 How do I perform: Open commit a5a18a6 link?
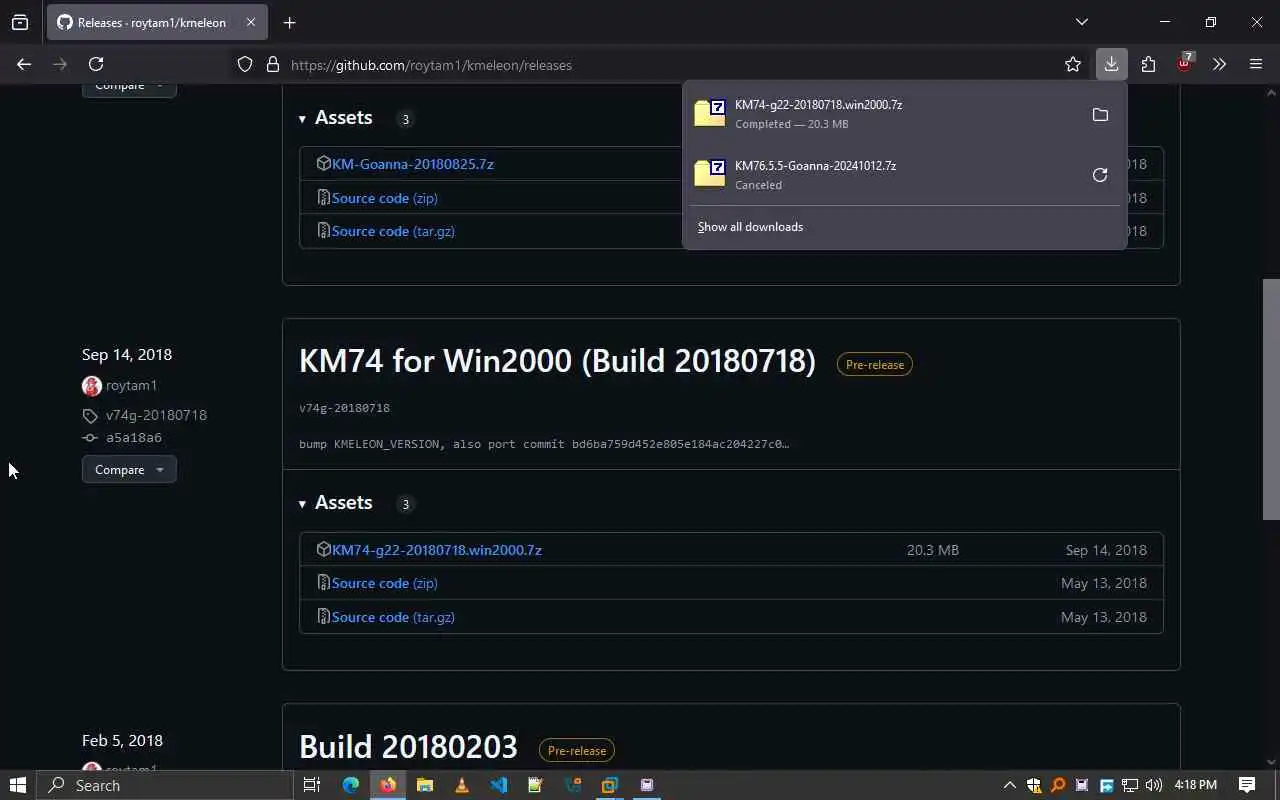click(134, 438)
